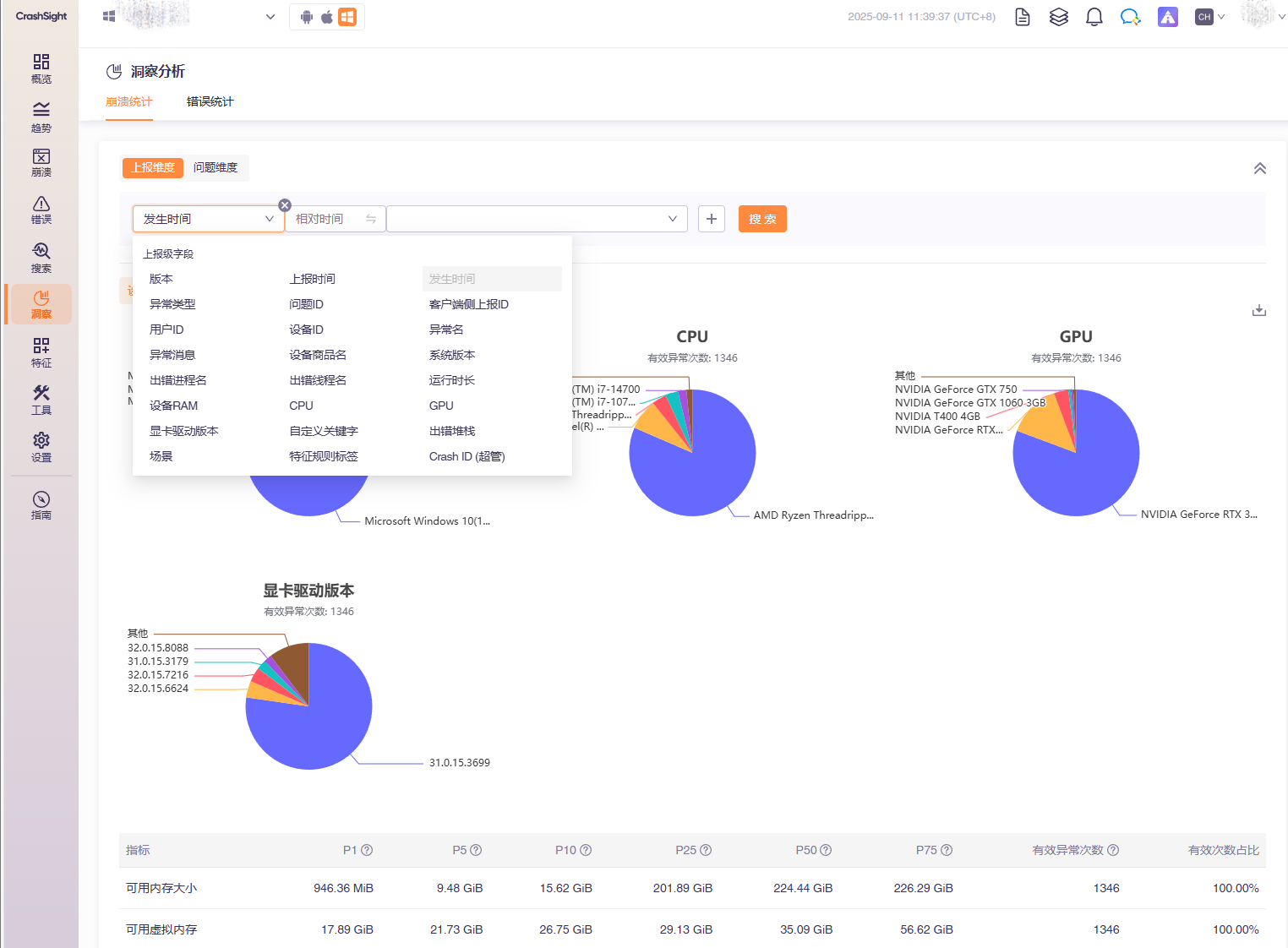The height and width of the screenshot is (948, 1288).
Task: Toggle the 相对时间 swap control
Action: (370, 219)
